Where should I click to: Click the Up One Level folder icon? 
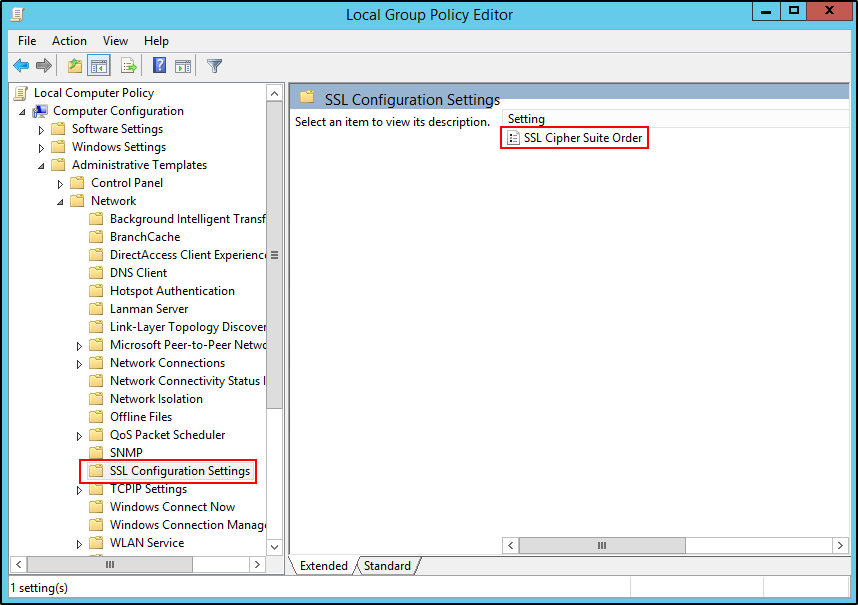tap(74, 66)
